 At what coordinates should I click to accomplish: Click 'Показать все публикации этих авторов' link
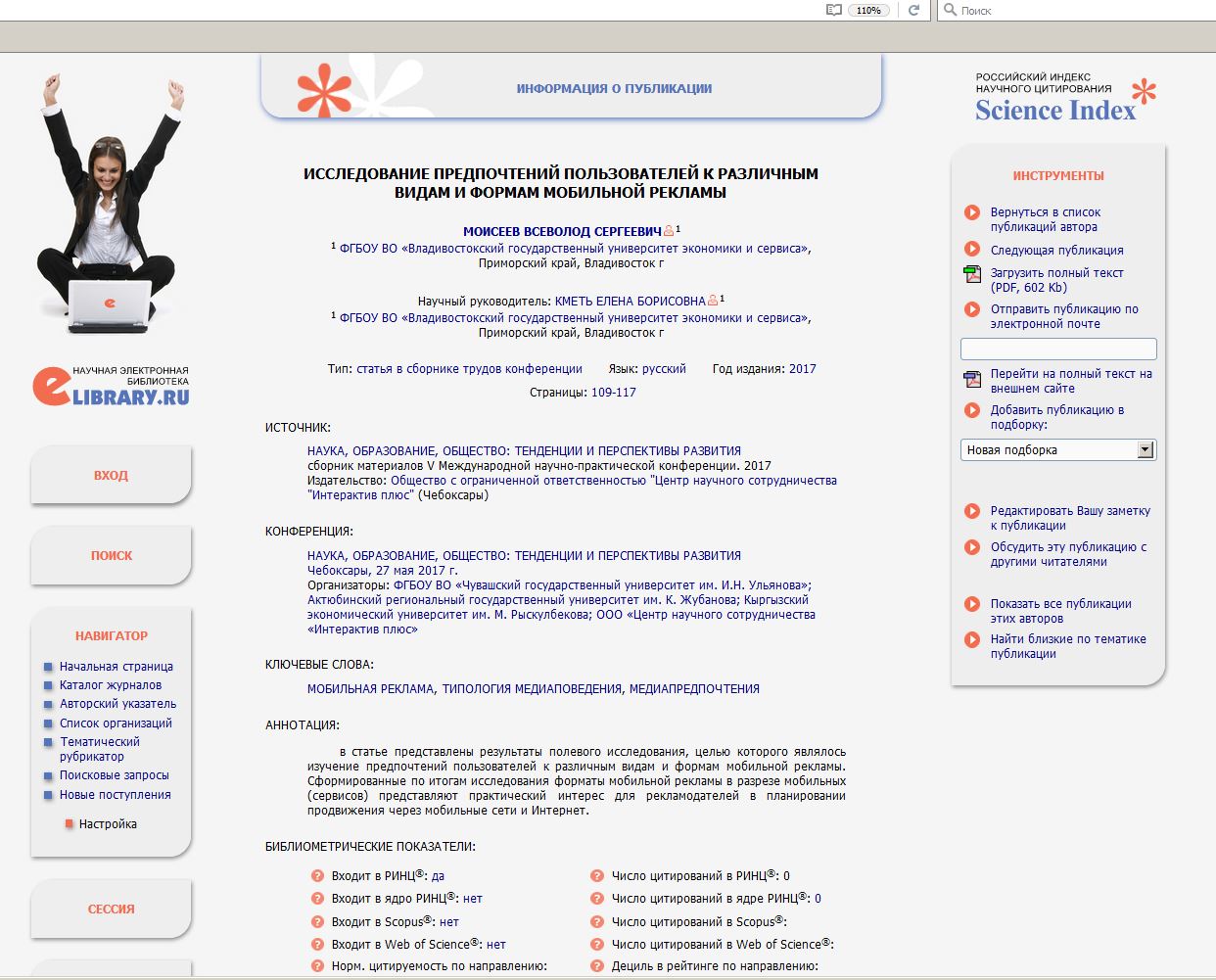click(1060, 611)
